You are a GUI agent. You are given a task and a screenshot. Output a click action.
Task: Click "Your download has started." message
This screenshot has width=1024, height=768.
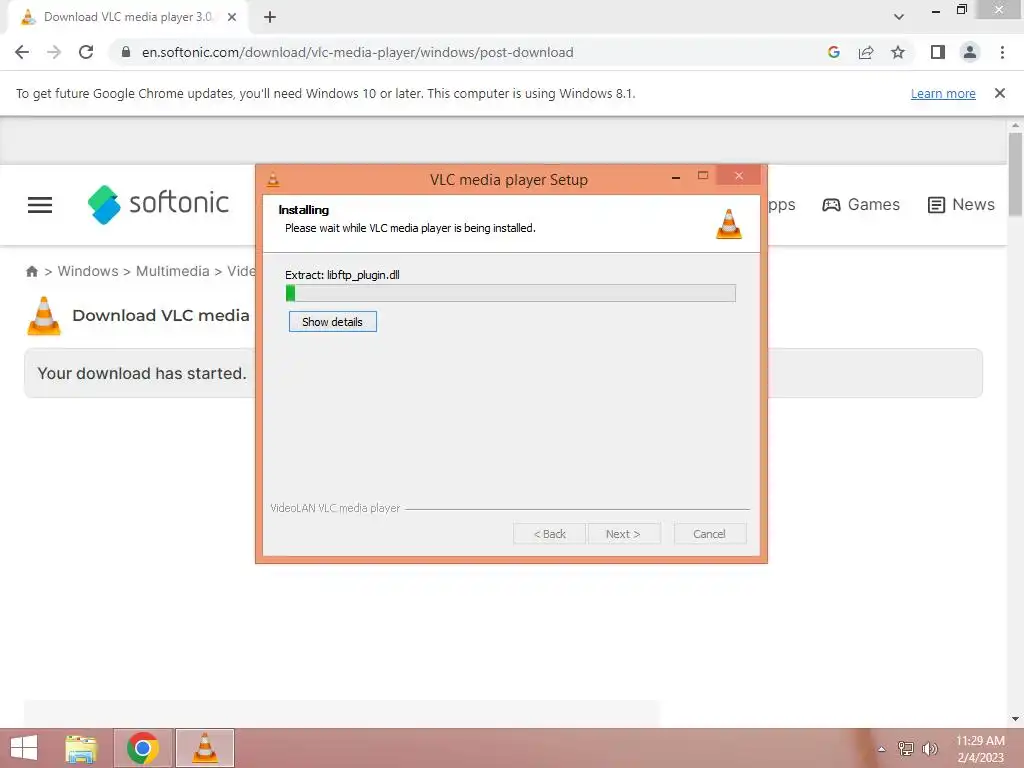(x=142, y=374)
